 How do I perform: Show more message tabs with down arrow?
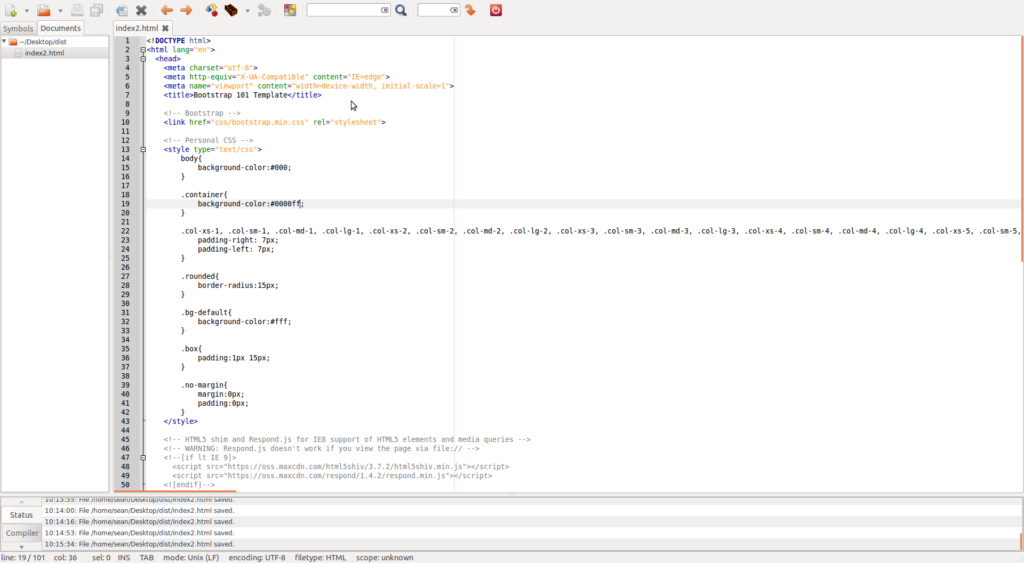[x=21, y=547]
